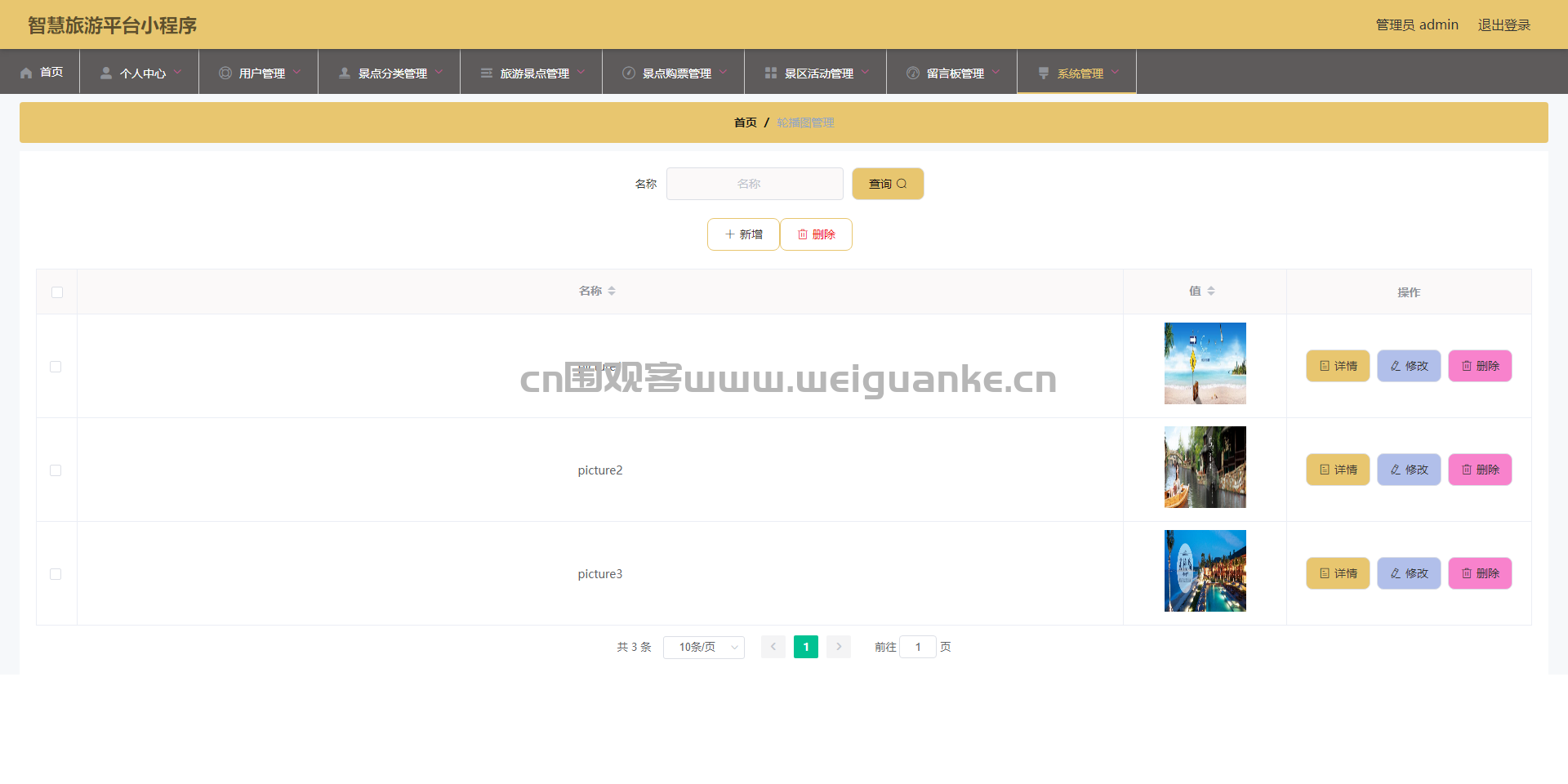Go to next page arrow
The height and width of the screenshot is (784, 1568).
click(839, 647)
